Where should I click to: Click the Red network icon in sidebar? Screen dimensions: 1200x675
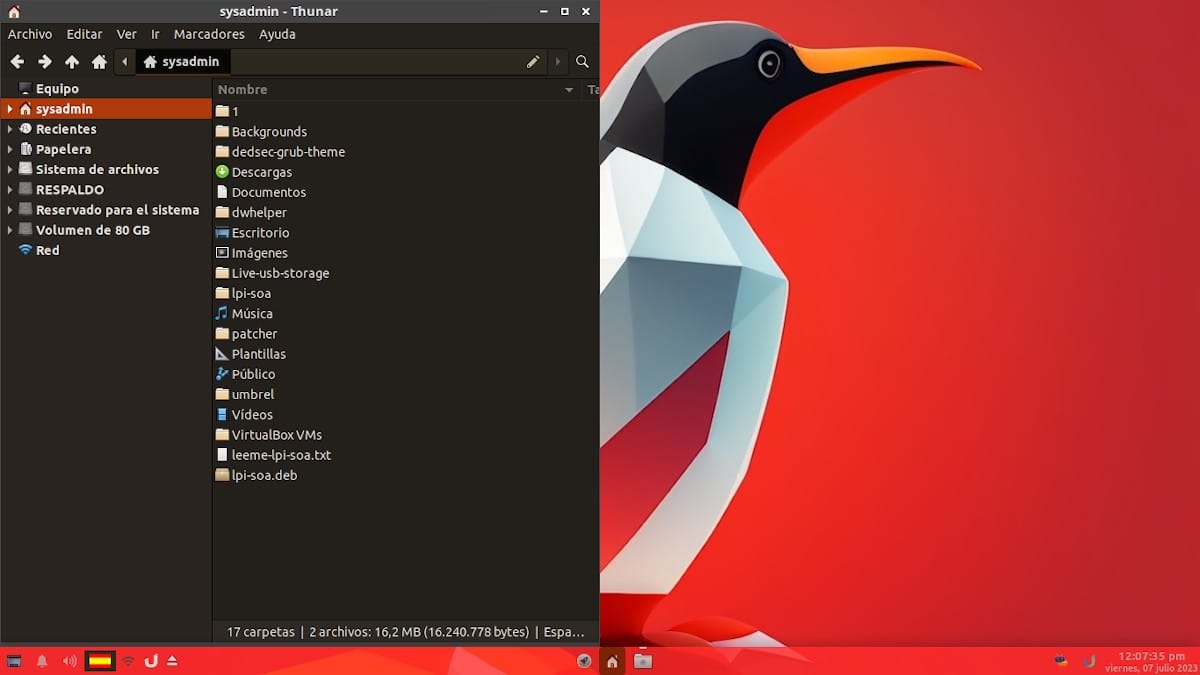(x=25, y=250)
